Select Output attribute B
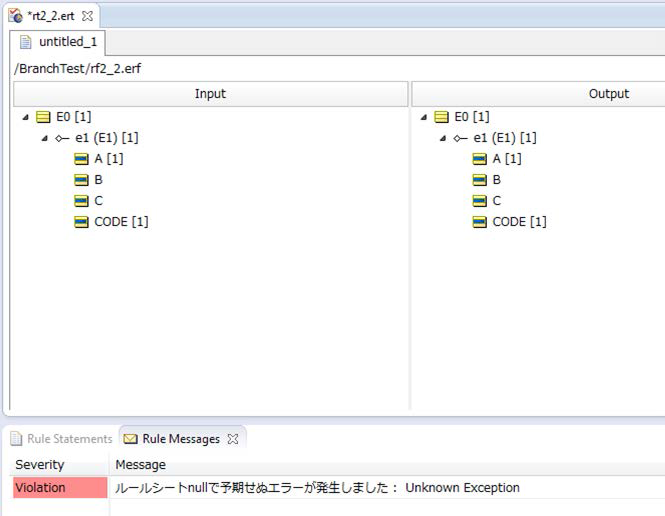 tap(497, 180)
